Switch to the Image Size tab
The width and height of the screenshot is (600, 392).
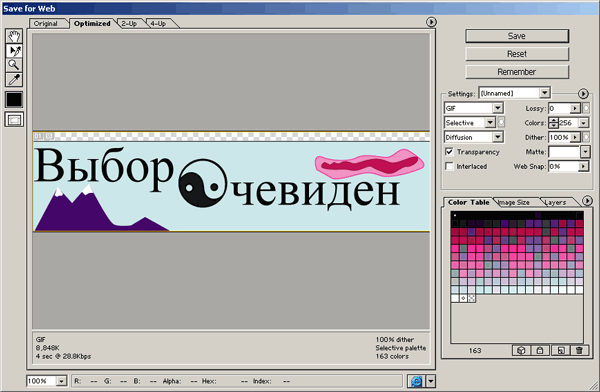(x=515, y=202)
